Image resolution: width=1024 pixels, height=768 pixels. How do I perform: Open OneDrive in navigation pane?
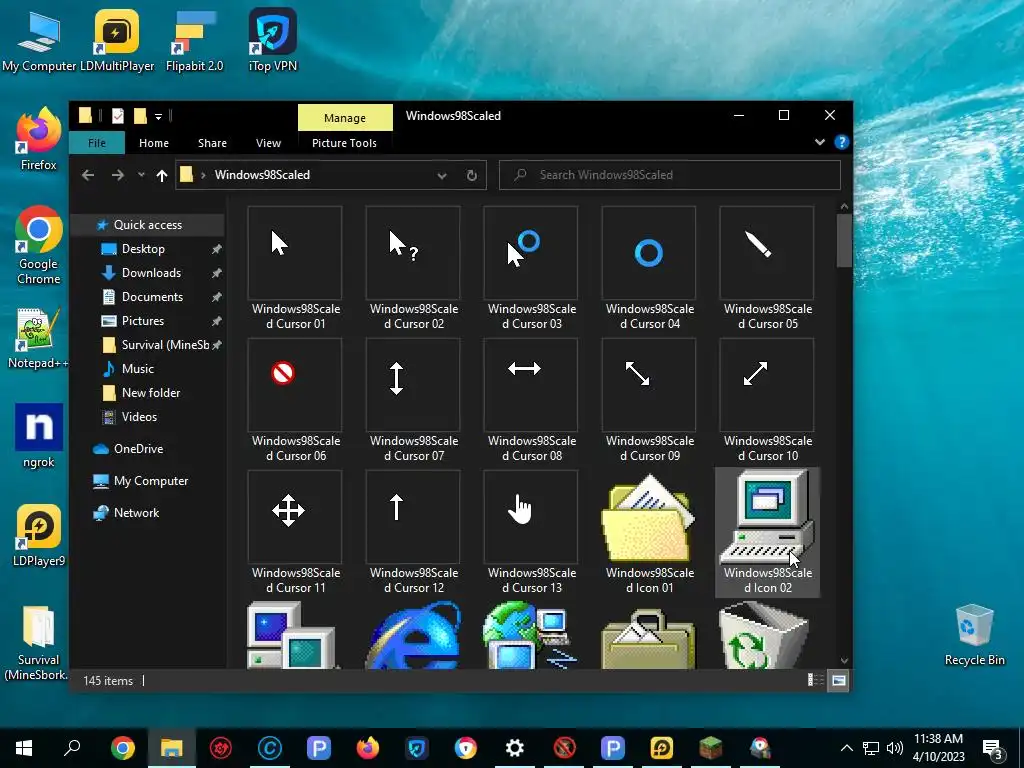point(138,449)
